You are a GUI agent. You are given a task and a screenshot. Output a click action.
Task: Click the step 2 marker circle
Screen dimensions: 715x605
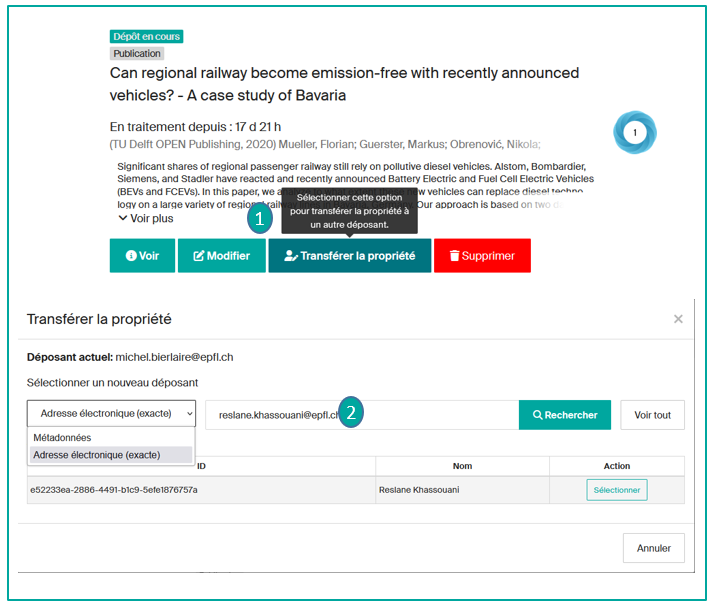[352, 414]
